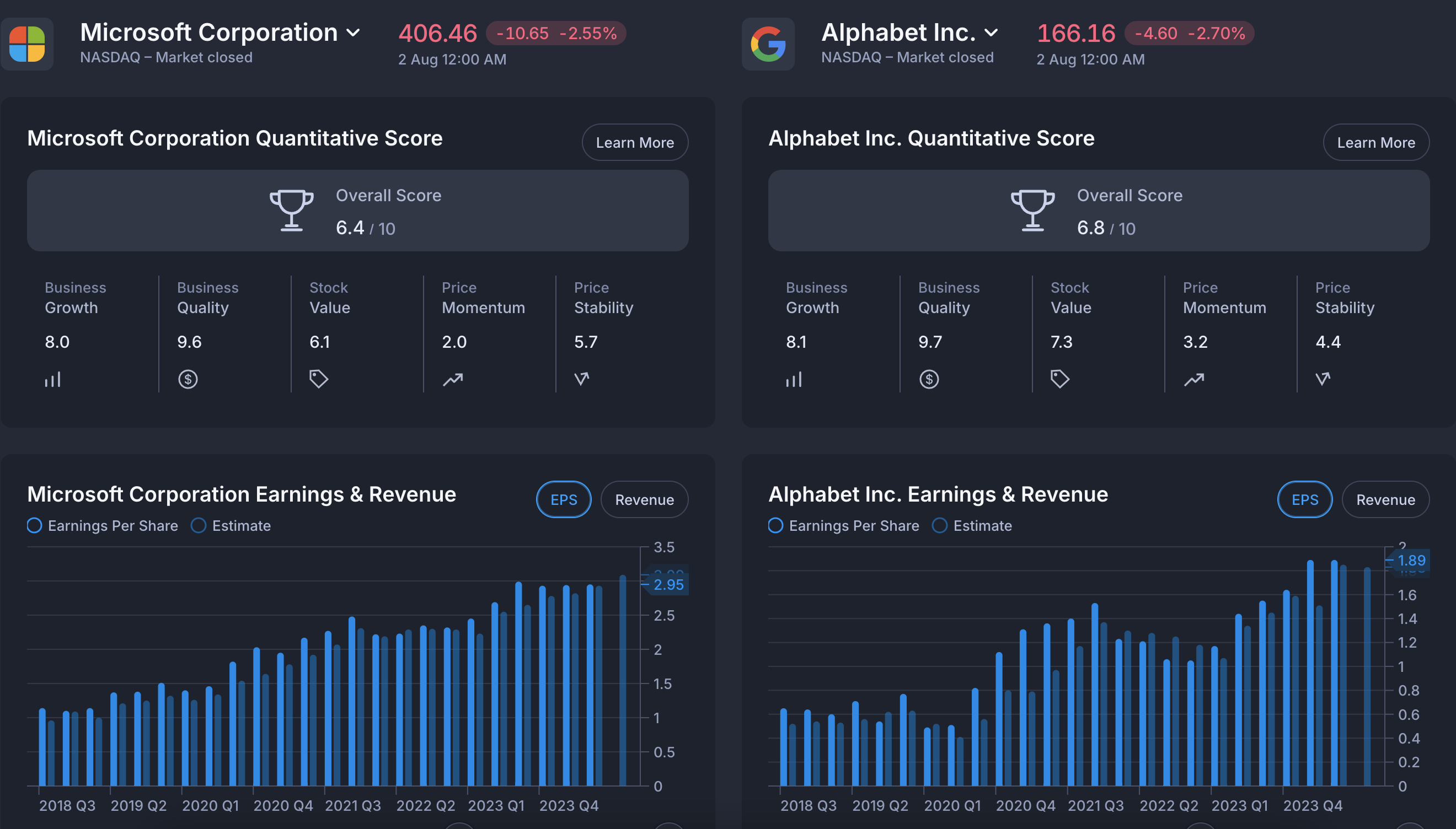Screen dimensions: 1456x829
Task: Click Microsoft Stock Value tag icon
Action: (319, 379)
